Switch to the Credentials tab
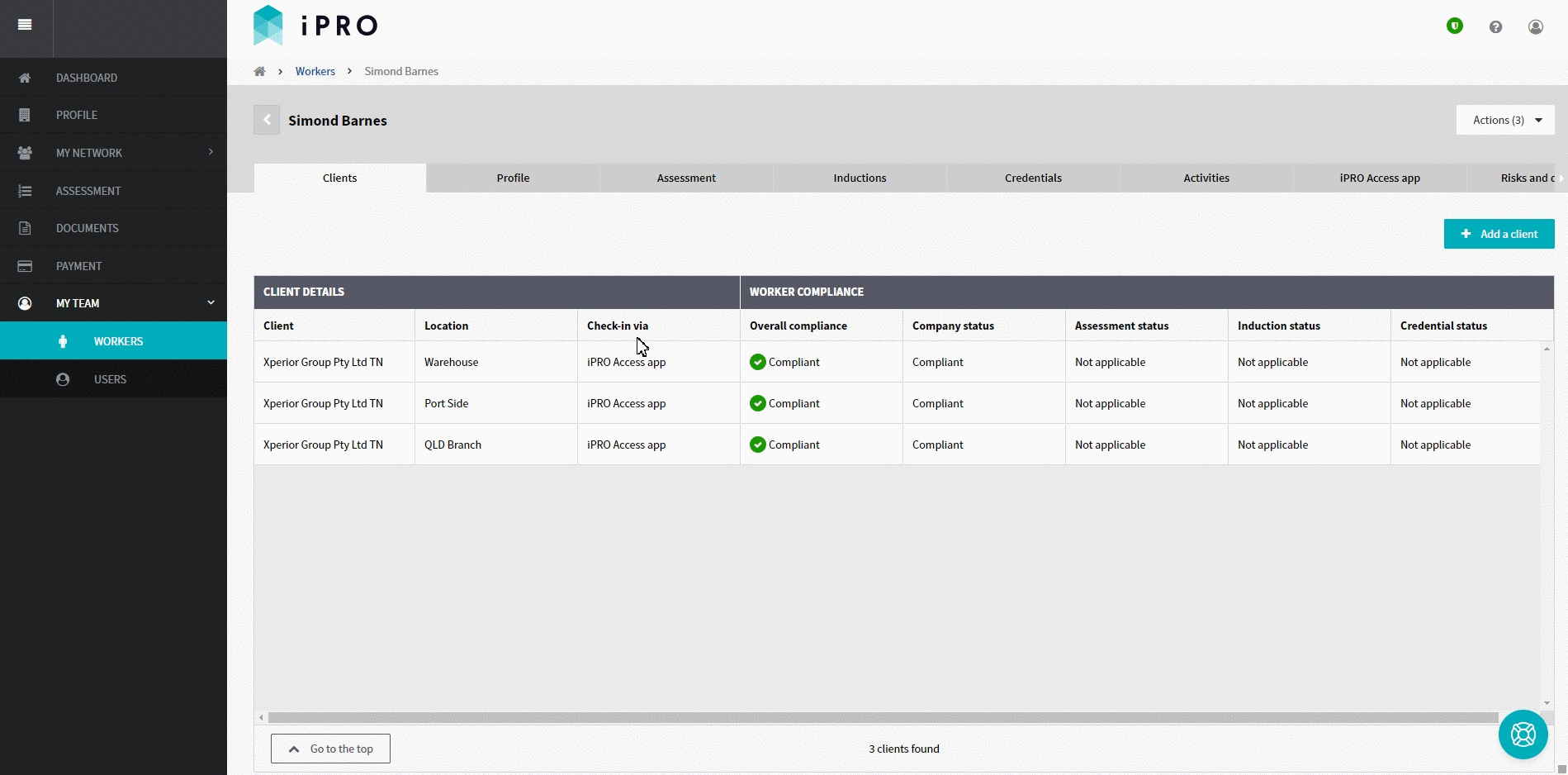 click(1033, 178)
